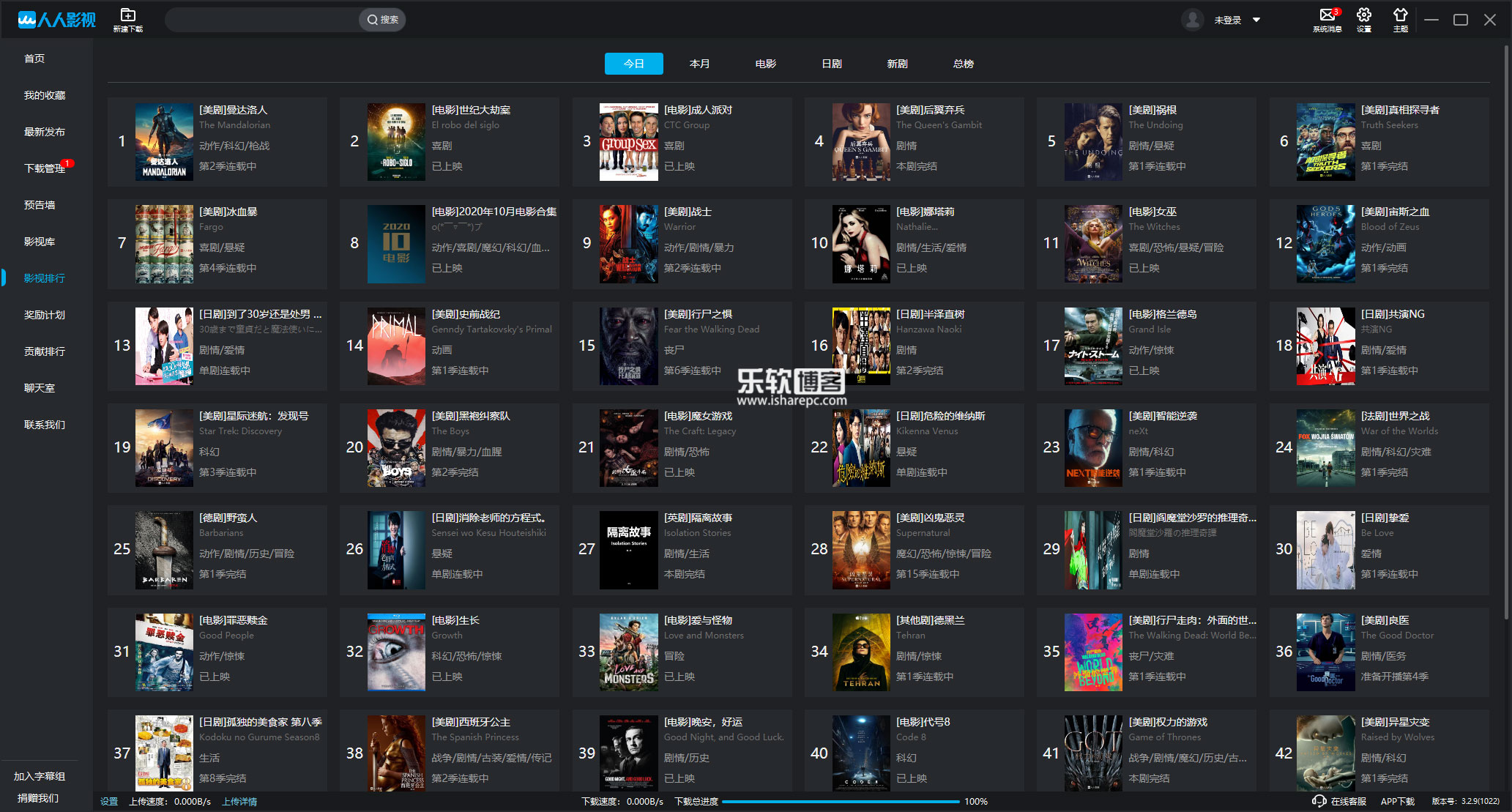Click title [法剧]世界之战
The height and width of the screenshot is (812, 1512).
[1395, 416]
